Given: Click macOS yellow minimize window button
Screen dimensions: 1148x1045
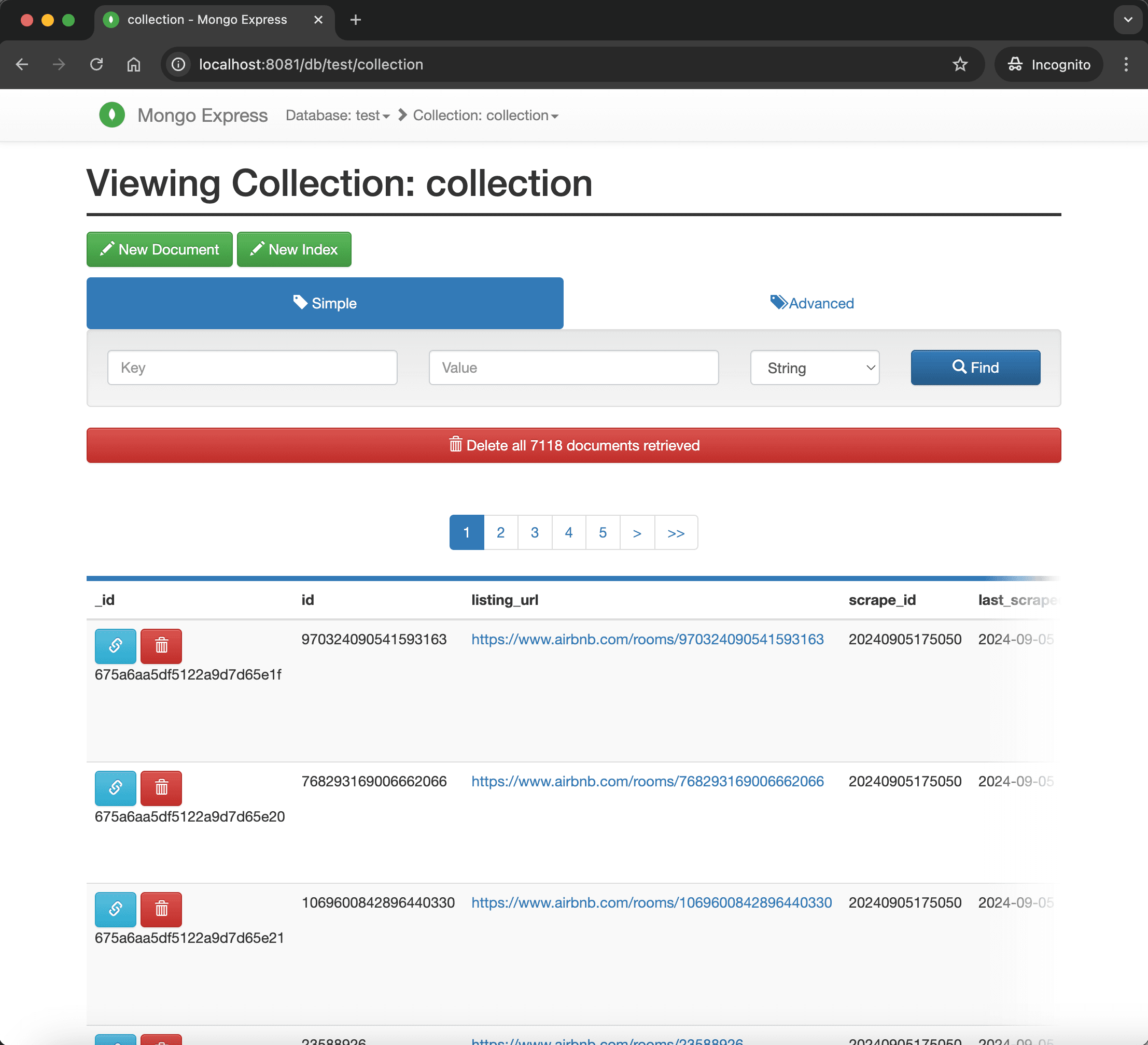Looking at the screenshot, I should [48, 20].
